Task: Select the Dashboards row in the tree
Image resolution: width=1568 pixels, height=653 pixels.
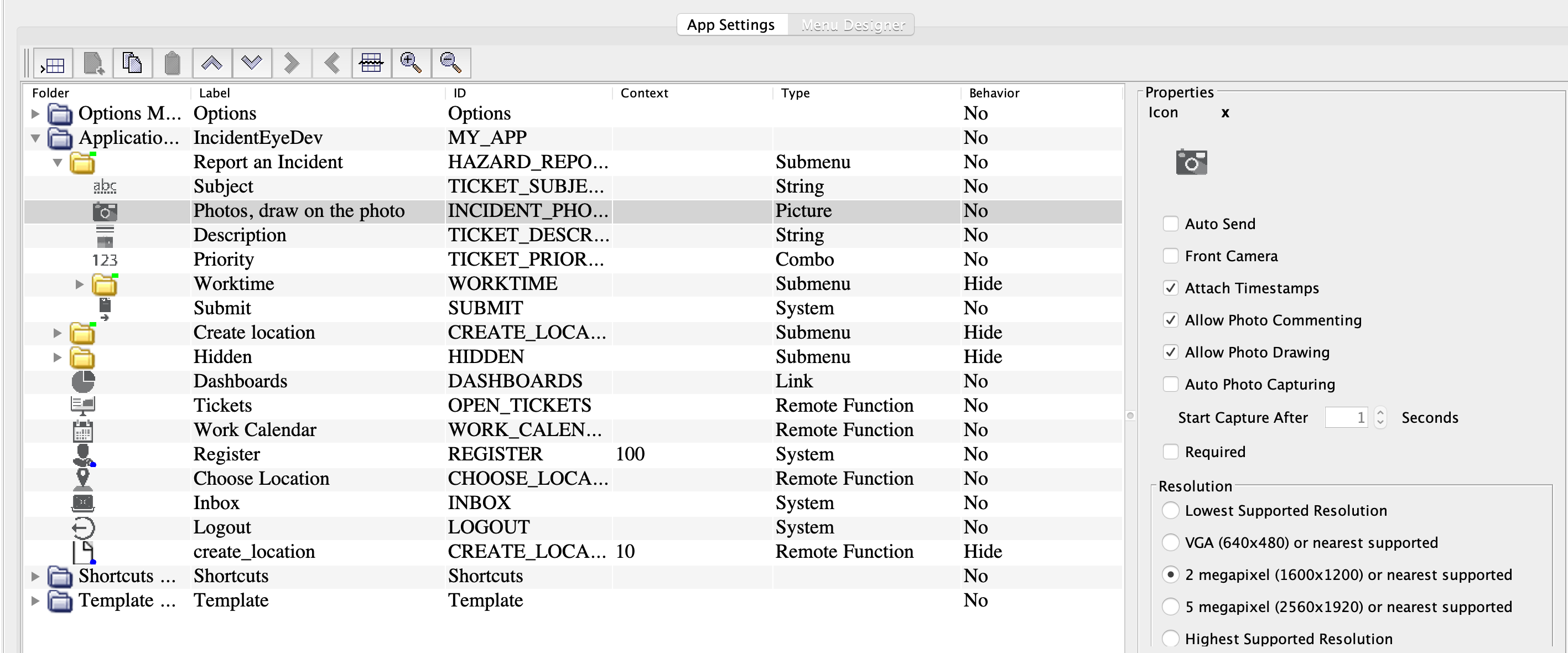Action: click(x=240, y=382)
